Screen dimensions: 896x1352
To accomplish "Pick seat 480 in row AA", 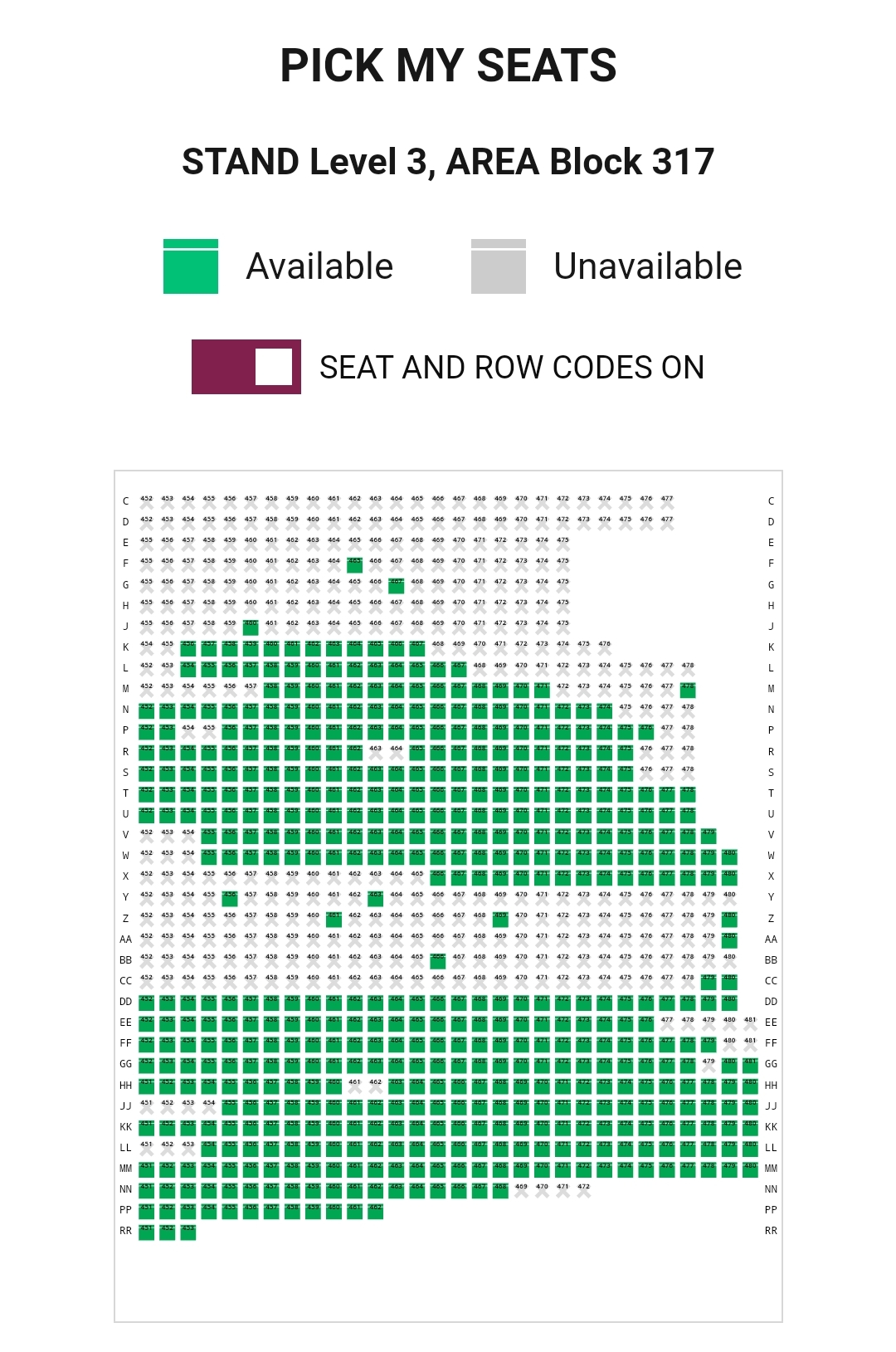I will (729, 940).
